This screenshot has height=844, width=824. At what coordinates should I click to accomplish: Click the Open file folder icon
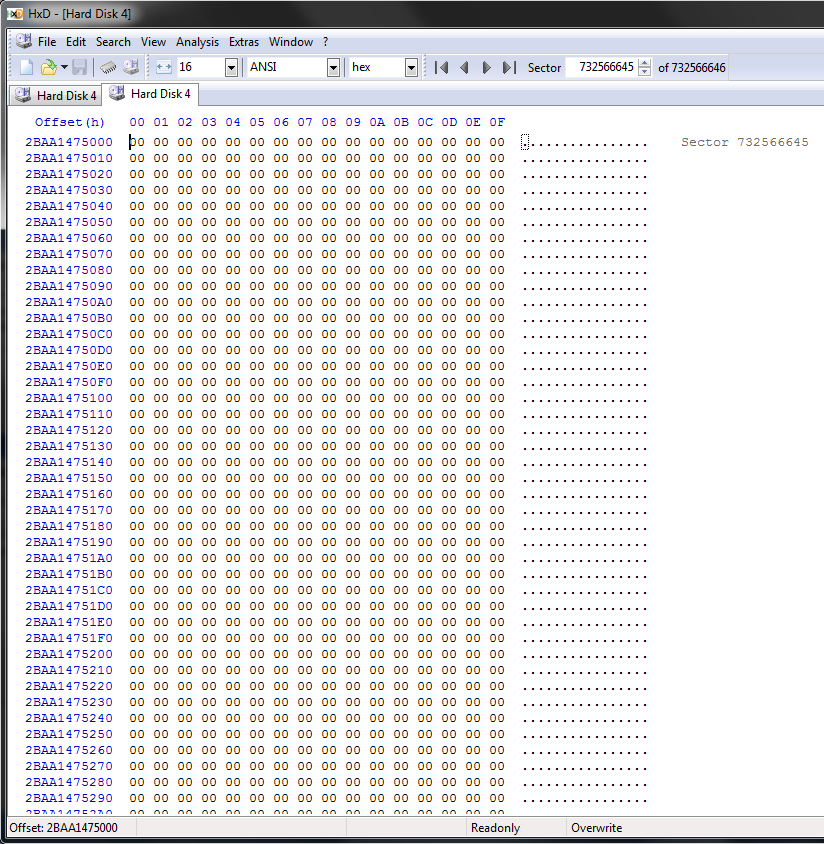pos(48,67)
